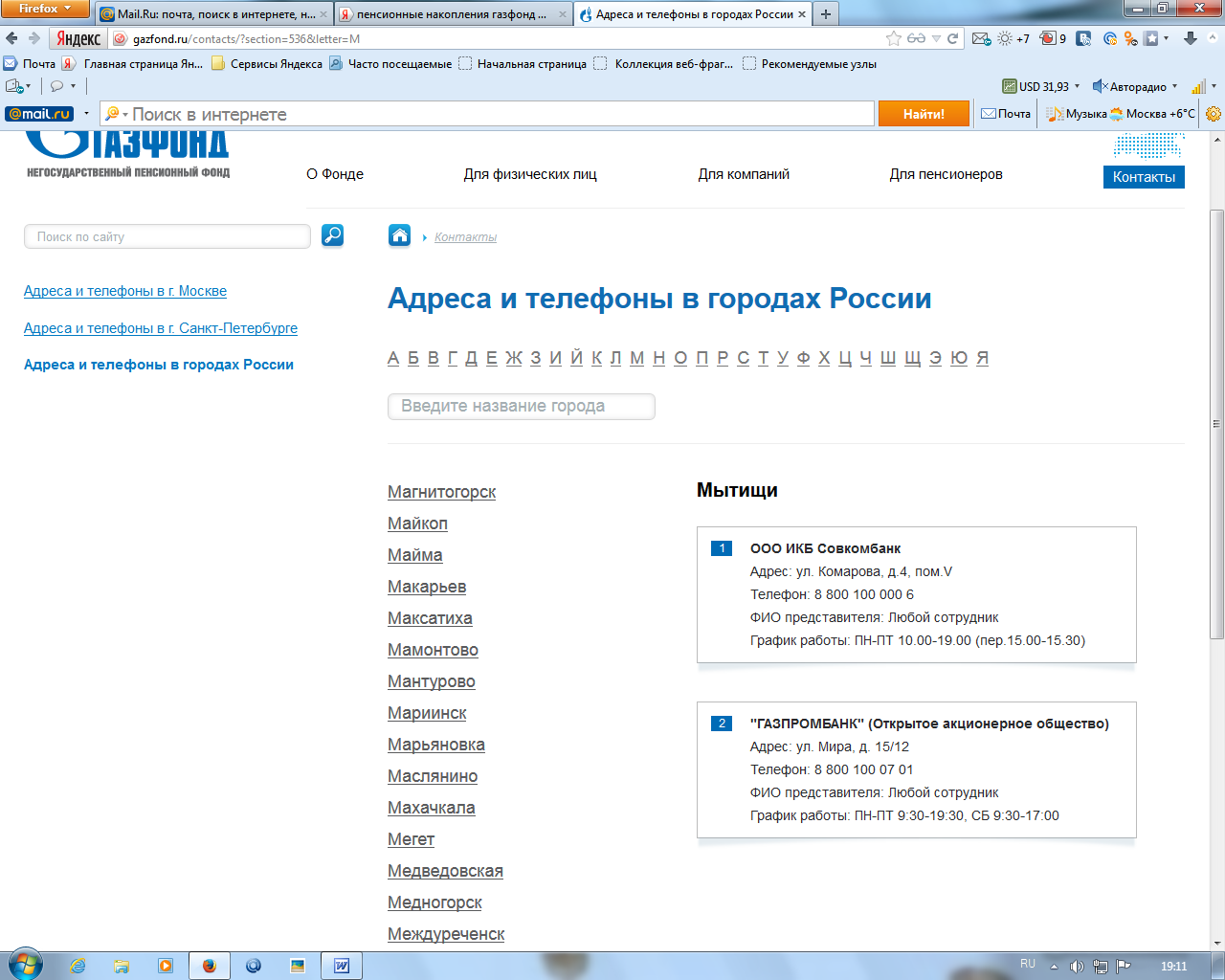
Task: Open Адреса и телефоны в г. Москве
Action: (125, 291)
